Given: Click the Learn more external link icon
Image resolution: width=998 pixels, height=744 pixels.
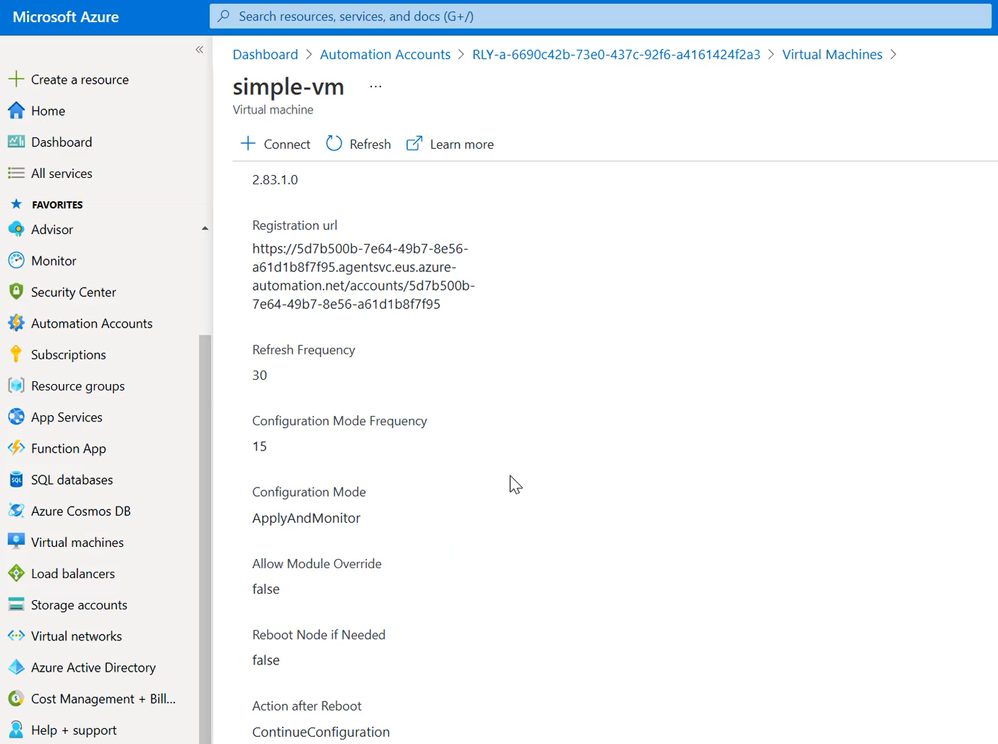Looking at the screenshot, I should pos(414,144).
